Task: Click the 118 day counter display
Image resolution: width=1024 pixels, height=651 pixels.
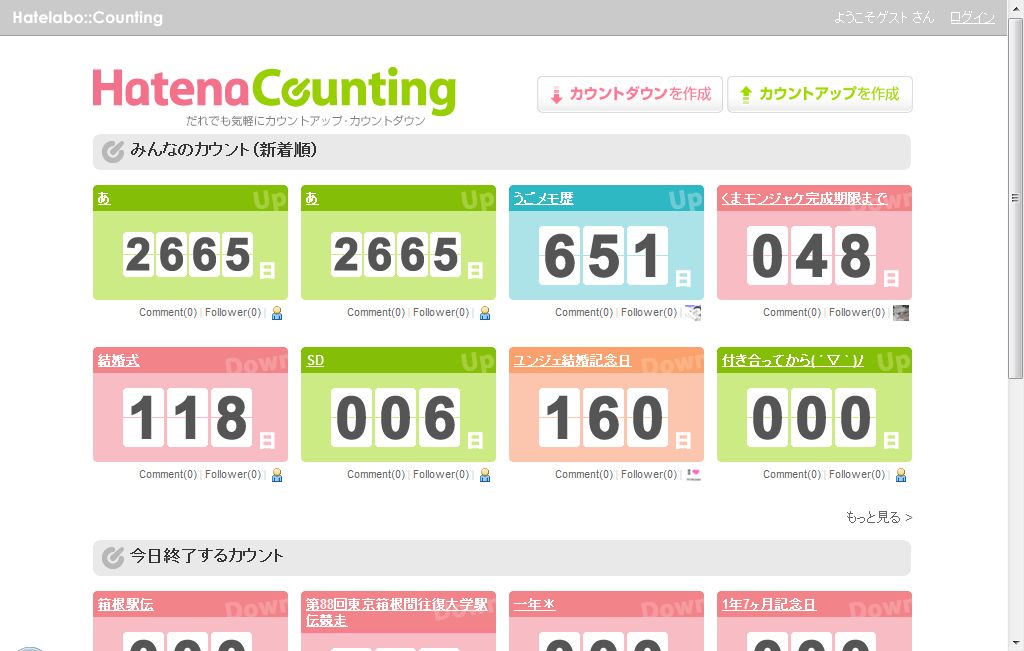Action: pyautogui.click(x=187, y=417)
